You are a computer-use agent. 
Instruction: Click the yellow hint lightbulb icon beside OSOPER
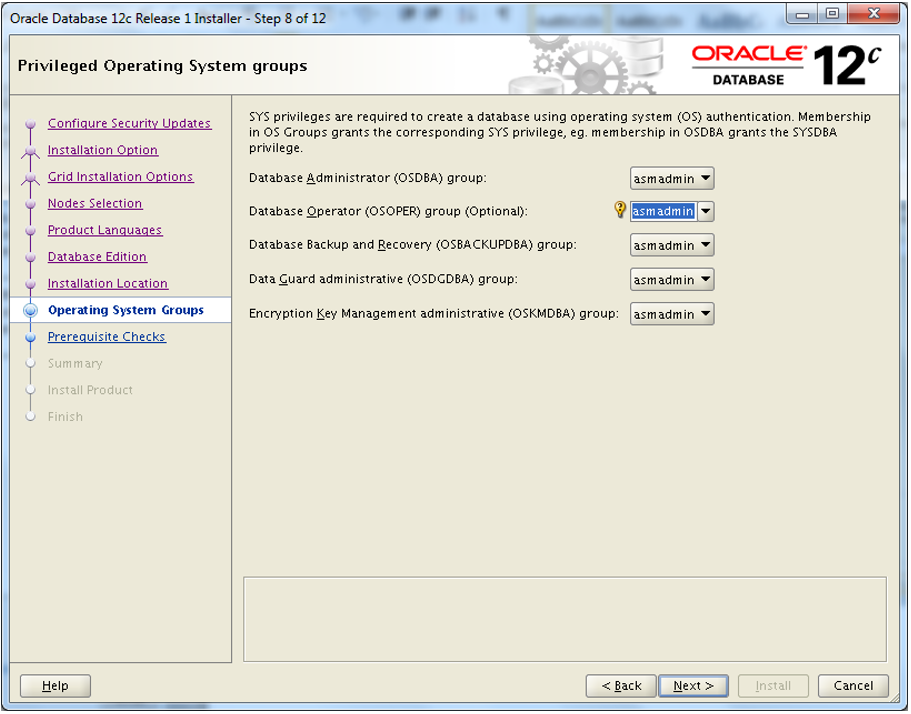pos(620,209)
